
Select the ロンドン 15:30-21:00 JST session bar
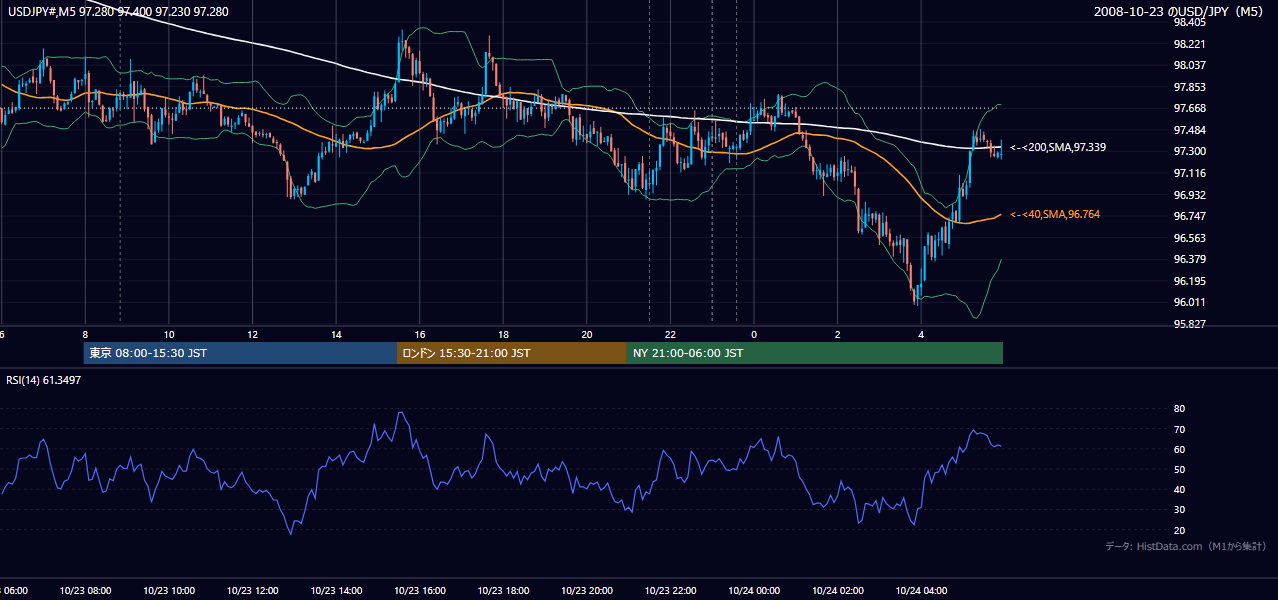(512, 353)
